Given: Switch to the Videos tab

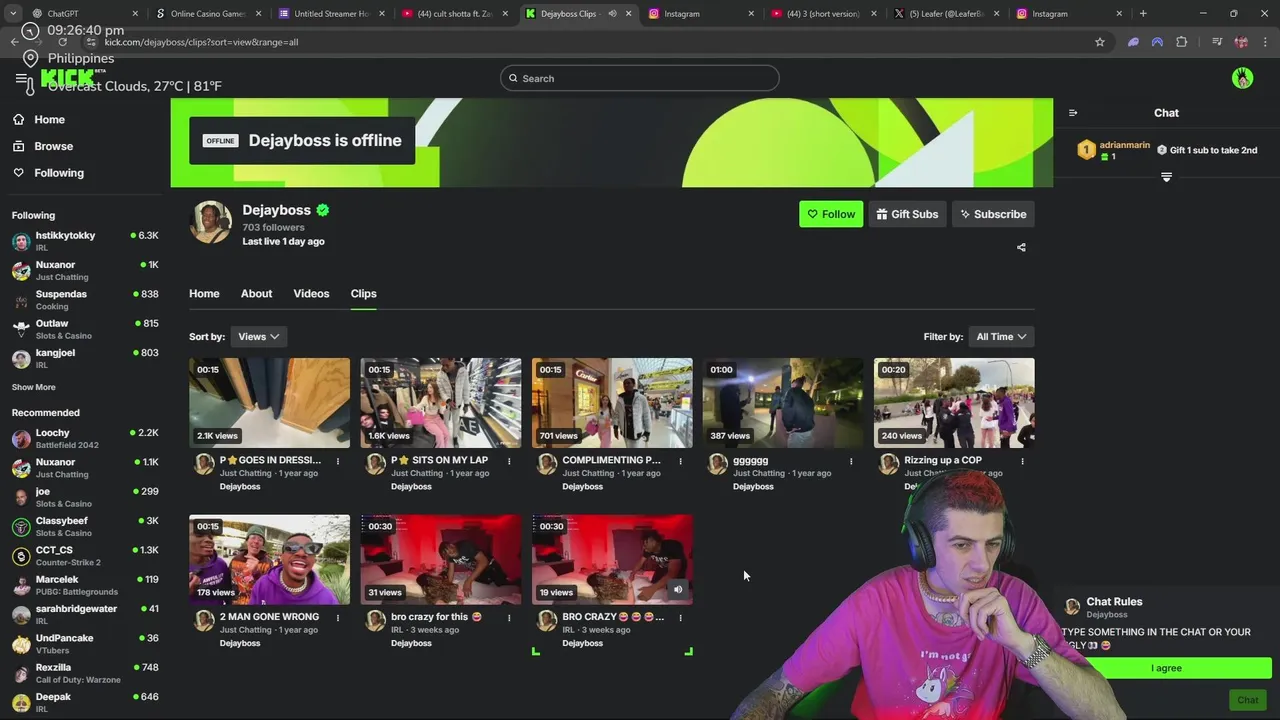Looking at the screenshot, I should pyautogui.click(x=311, y=293).
